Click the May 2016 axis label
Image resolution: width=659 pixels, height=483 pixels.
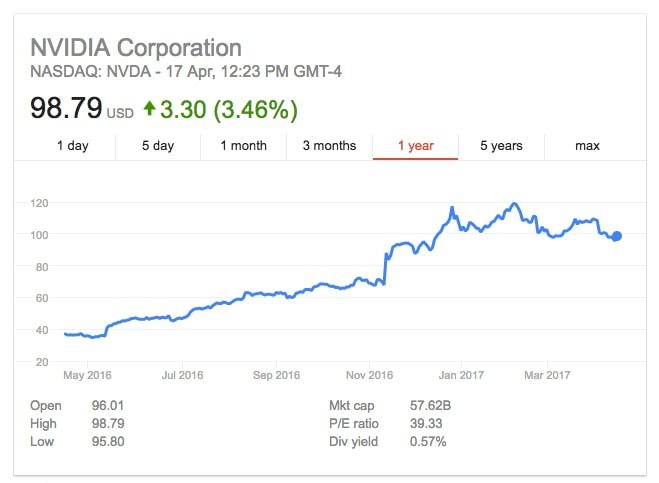point(87,375)
